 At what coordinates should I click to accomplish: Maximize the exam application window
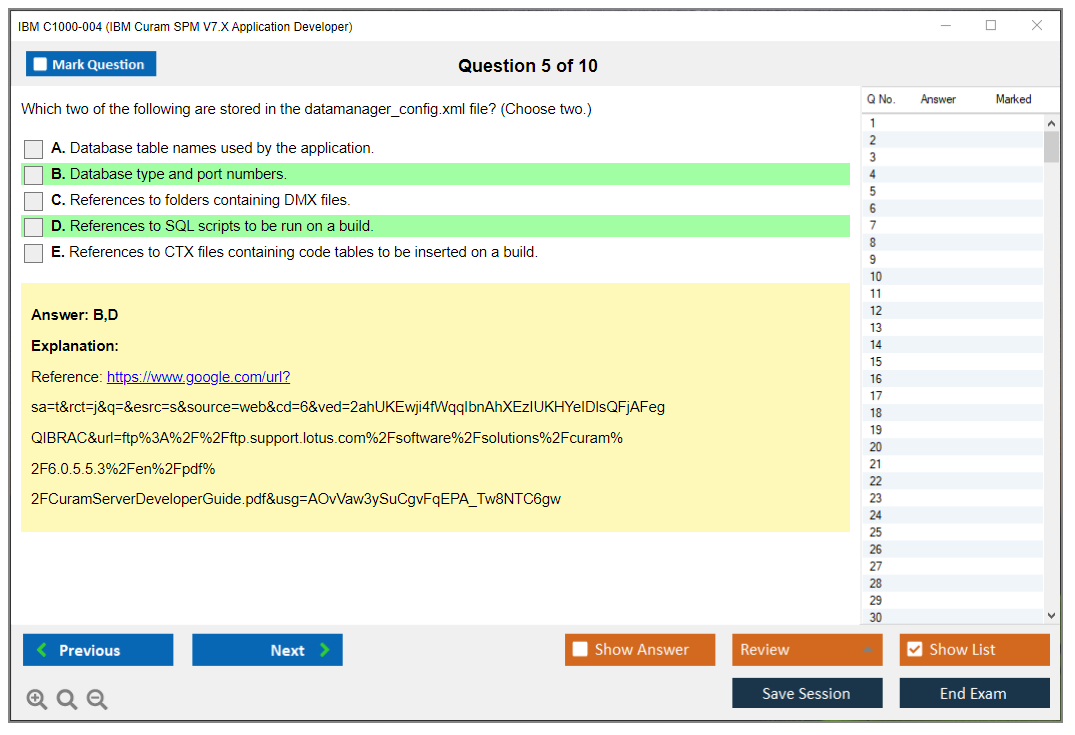tap(991, 26)
